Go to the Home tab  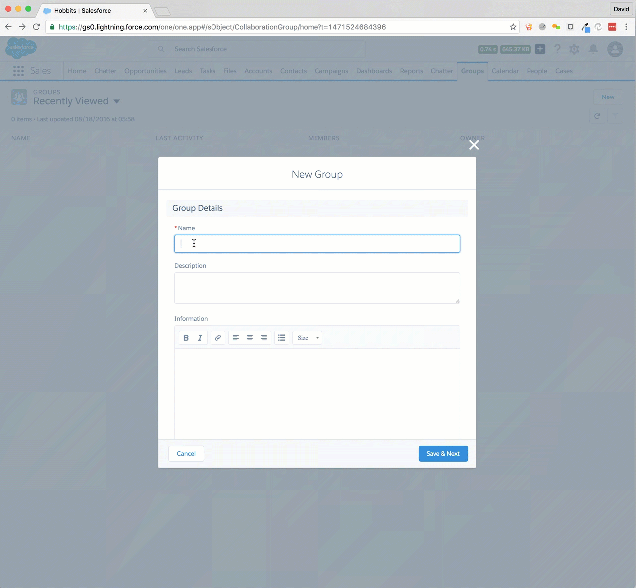coord(77,71)
